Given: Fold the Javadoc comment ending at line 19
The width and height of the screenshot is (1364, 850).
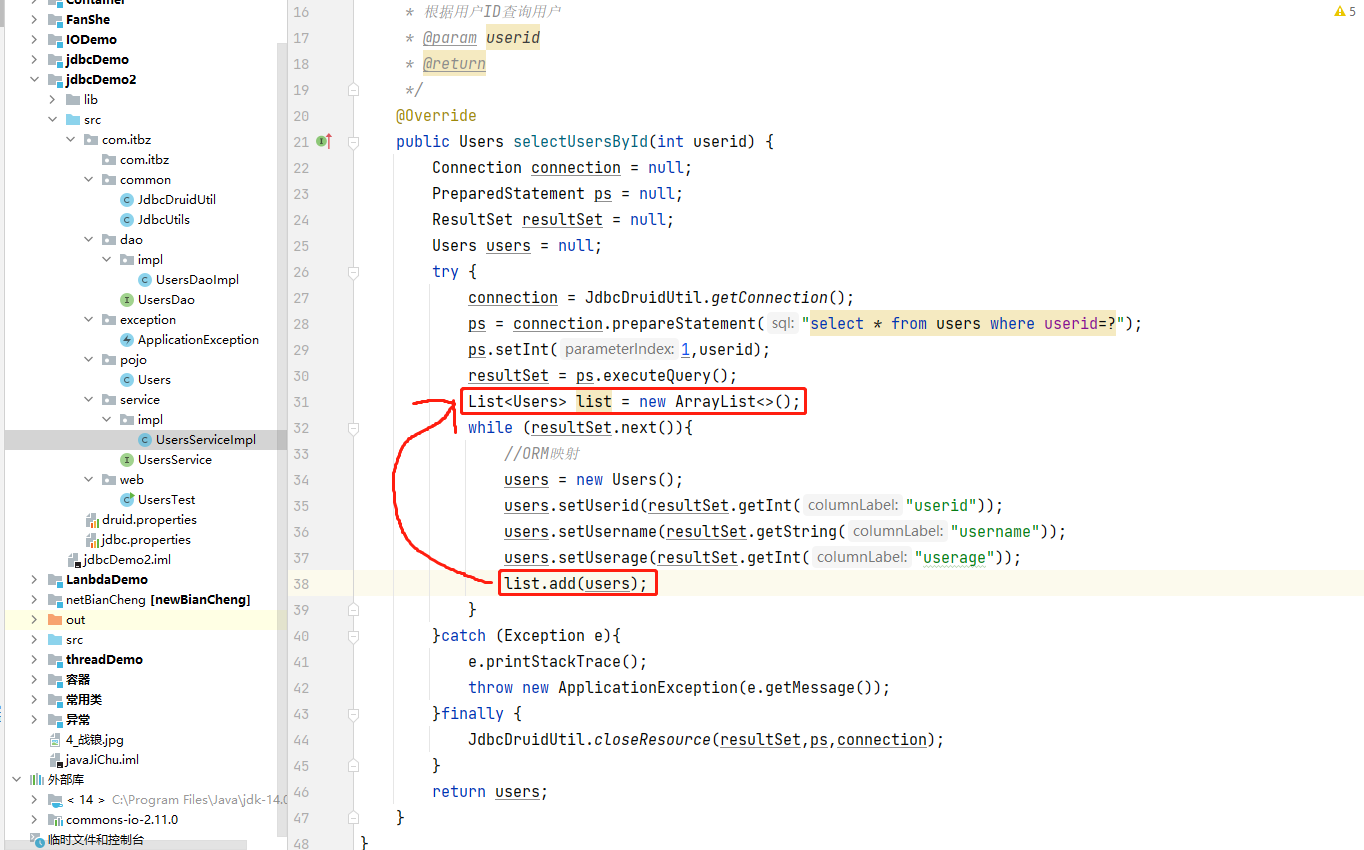Looking at the screenshot, I should coord(354,90).
